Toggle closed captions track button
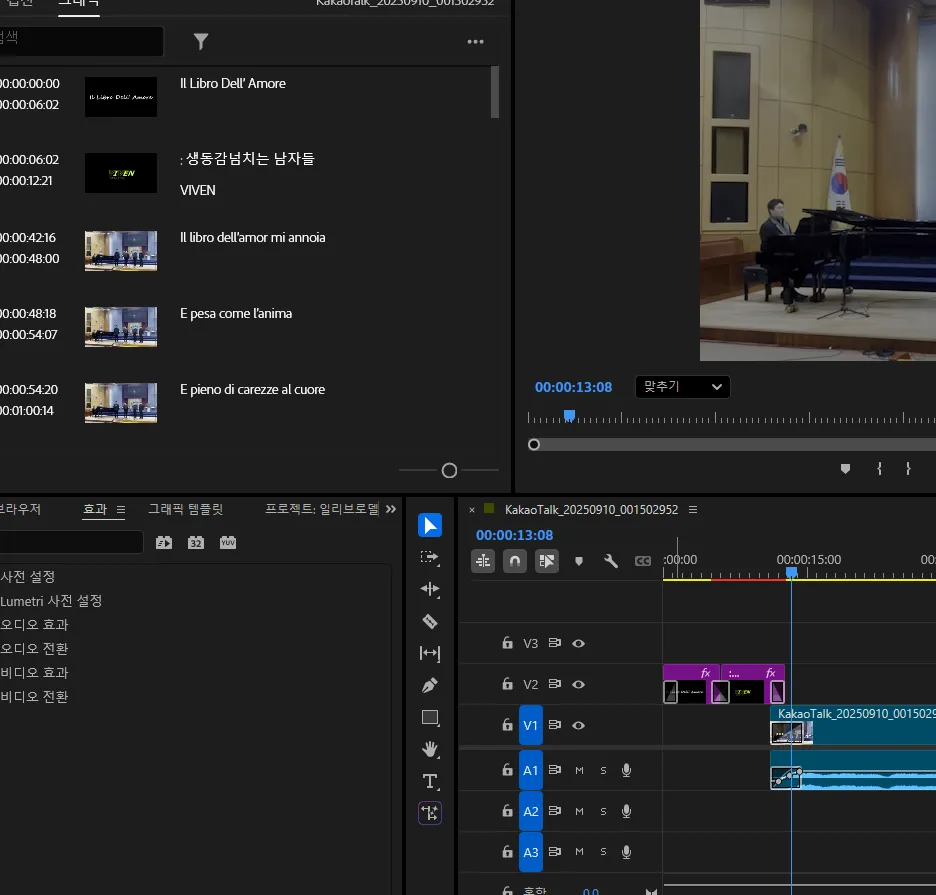Viewport: 936px width, 895px height. (643, 561)
